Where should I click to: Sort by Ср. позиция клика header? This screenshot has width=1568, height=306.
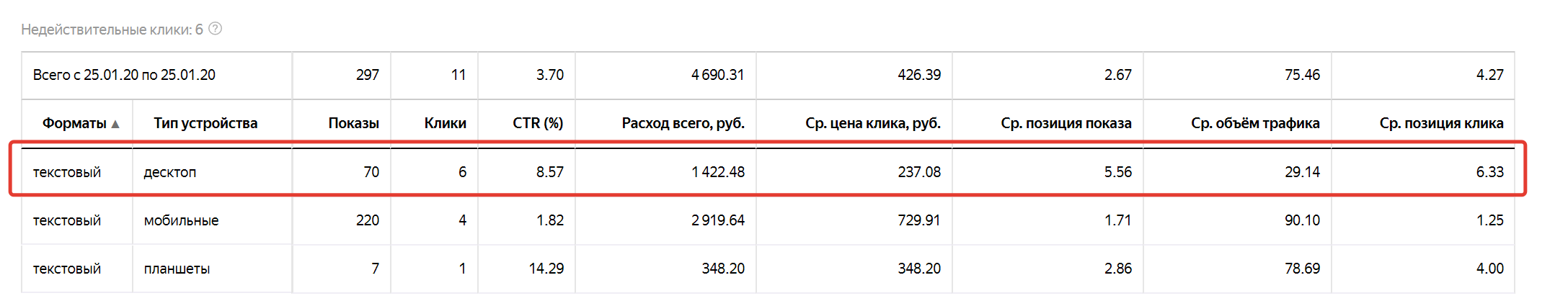click(1441, 123)
